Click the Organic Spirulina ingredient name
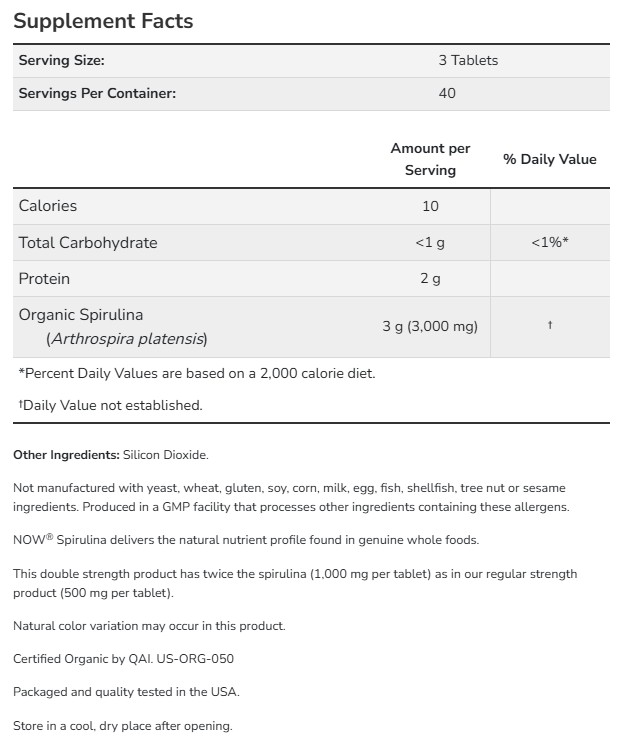 coord(81,315)
